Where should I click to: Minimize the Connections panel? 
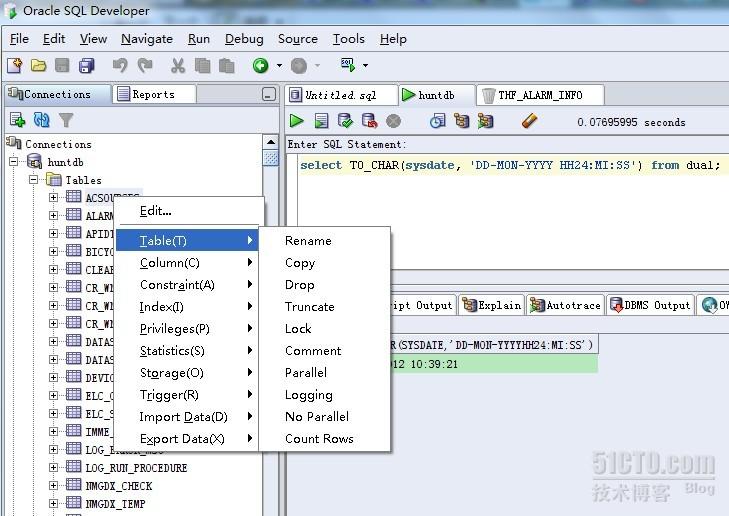pyautogui.click(x=268, y=94)
